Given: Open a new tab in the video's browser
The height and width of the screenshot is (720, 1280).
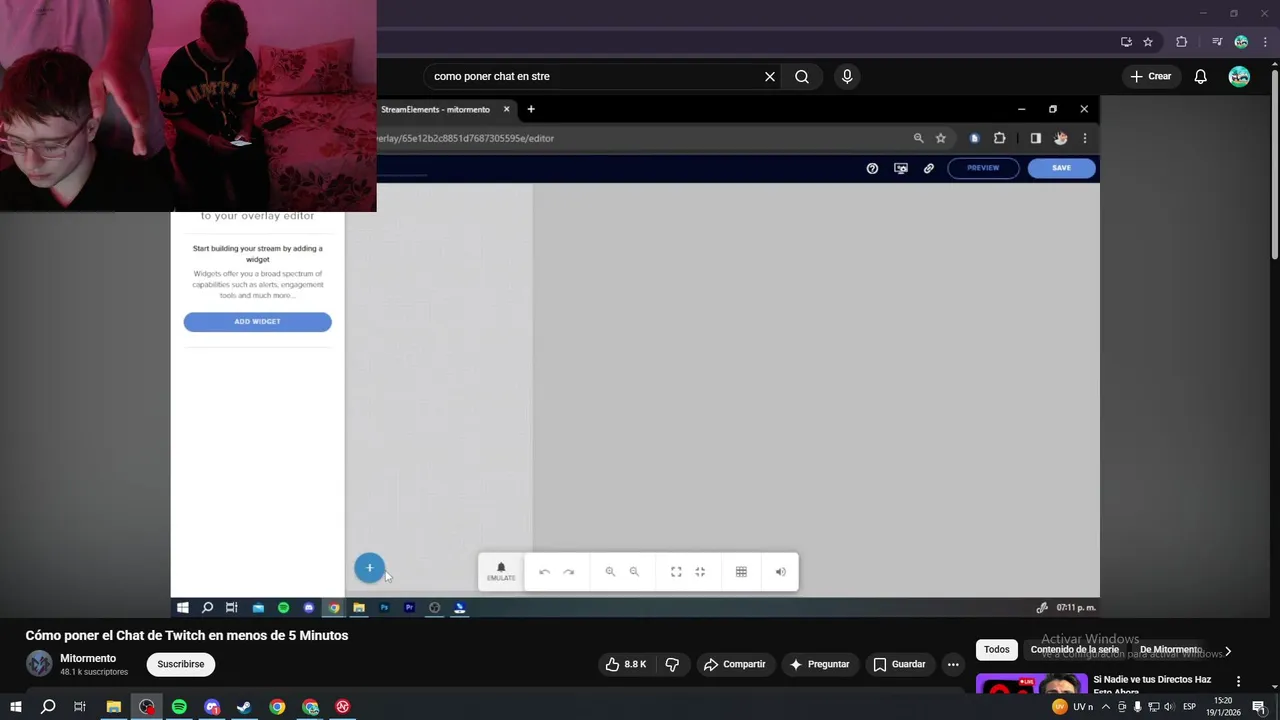Looking at the screenshot, I should [531, 109].
